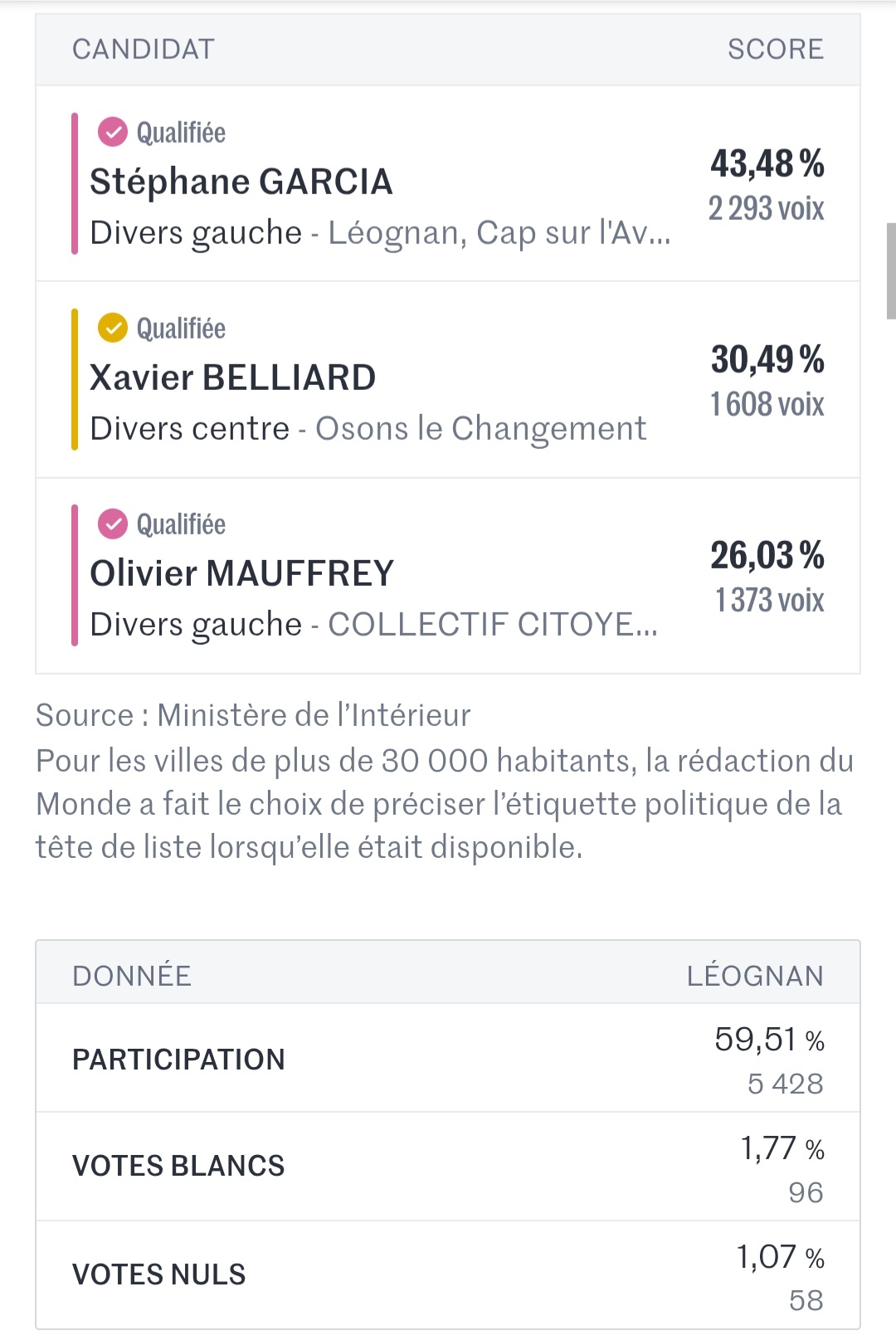Viewport: 896px width, 1335px height.
Task: Click the 43,48 % score value
Action: click(x=767, y=163)
